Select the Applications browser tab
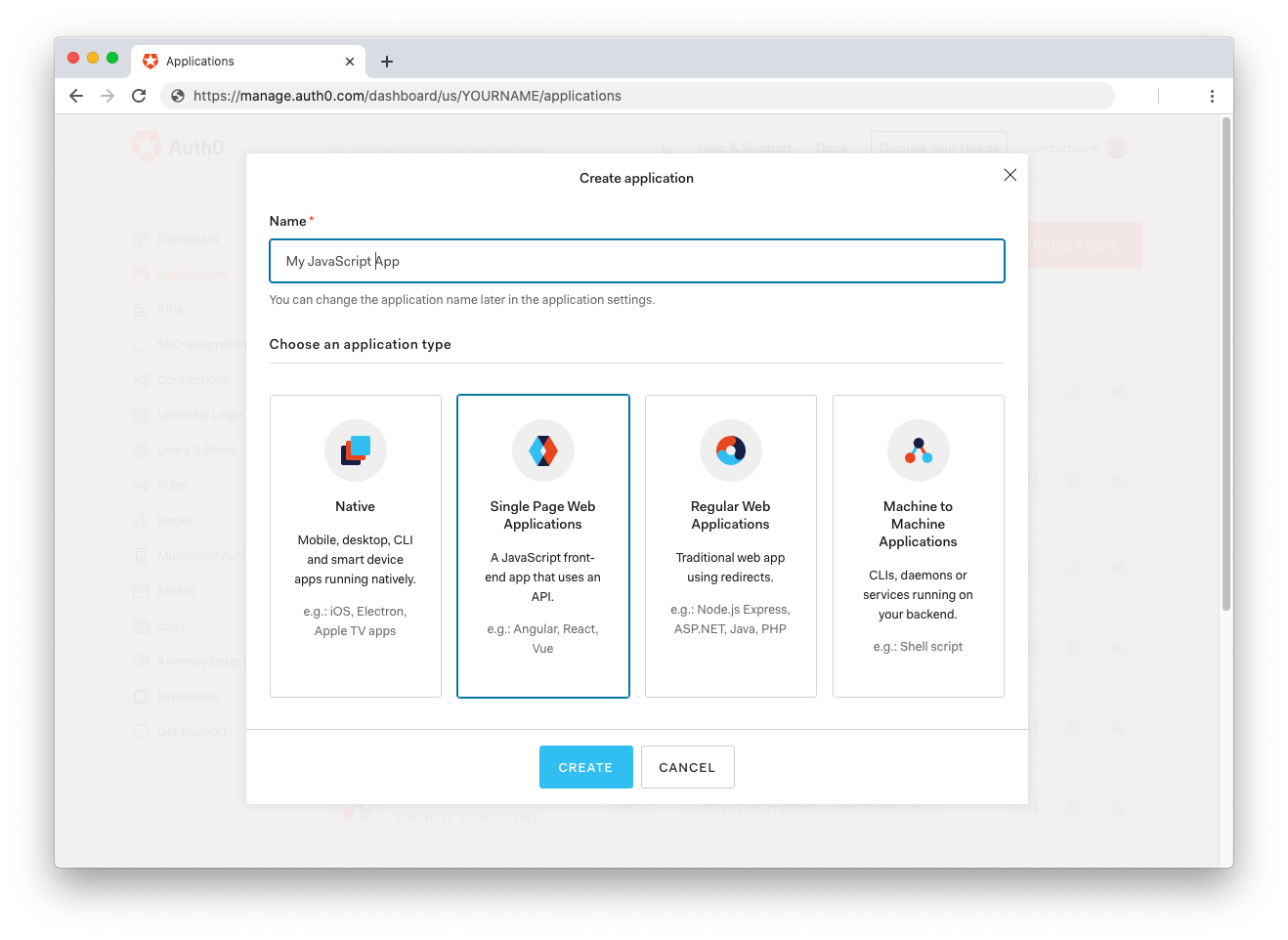1288x940 pixels. pyautogui.click(x=248, y=61)
